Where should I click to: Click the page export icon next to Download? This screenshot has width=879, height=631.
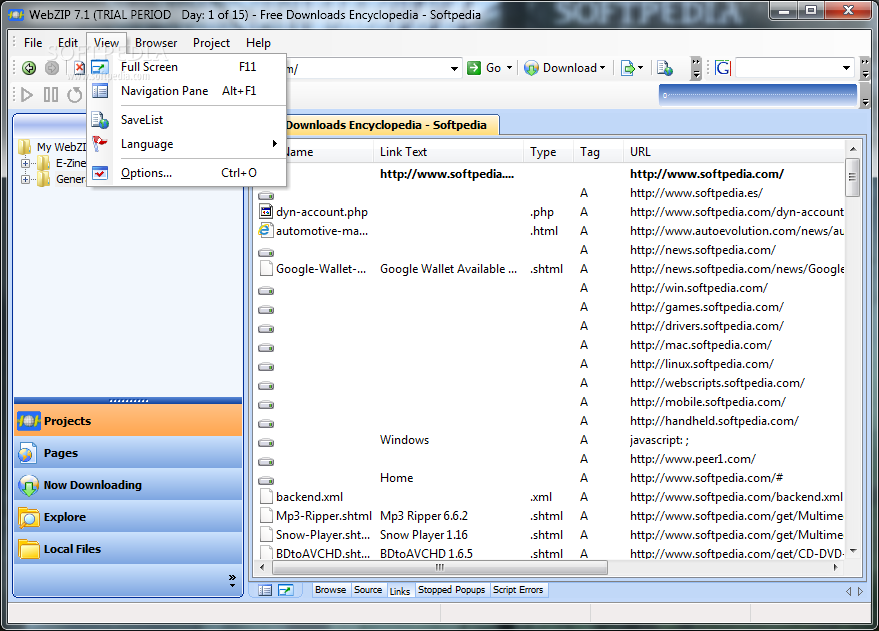point(628,68)
